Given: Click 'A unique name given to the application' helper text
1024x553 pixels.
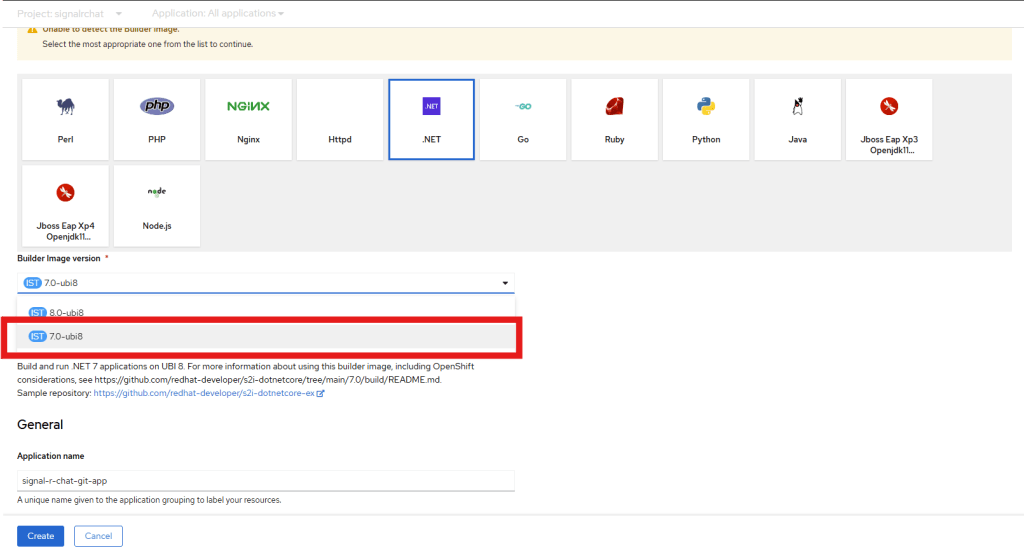Looking at the screenshot, I should 149,500.
